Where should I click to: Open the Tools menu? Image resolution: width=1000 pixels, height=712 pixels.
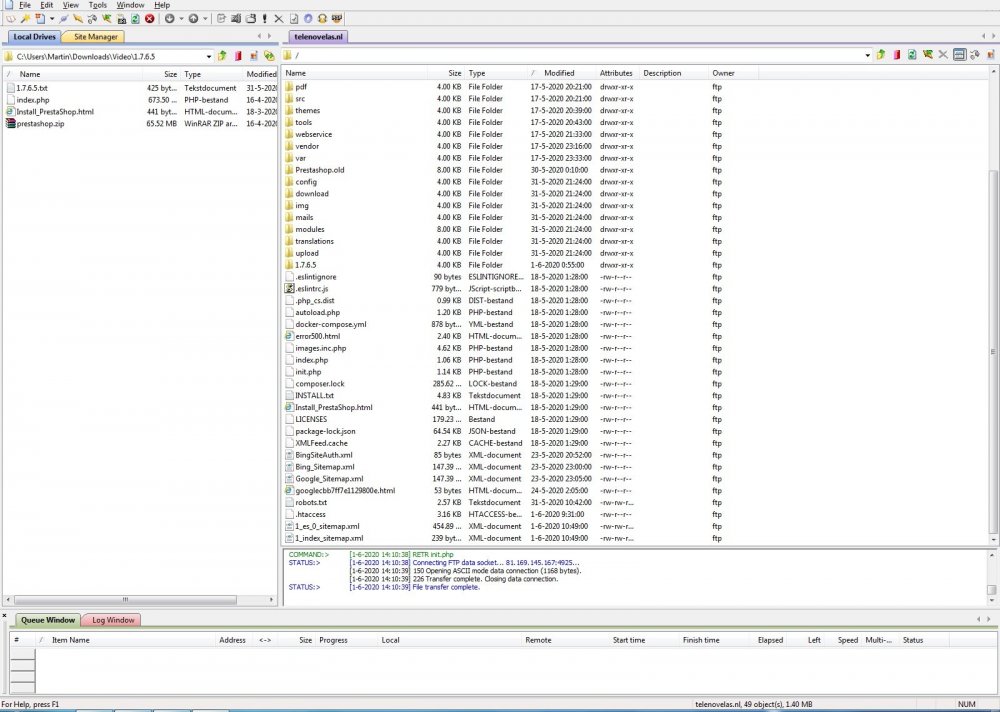tap(97, 5)
